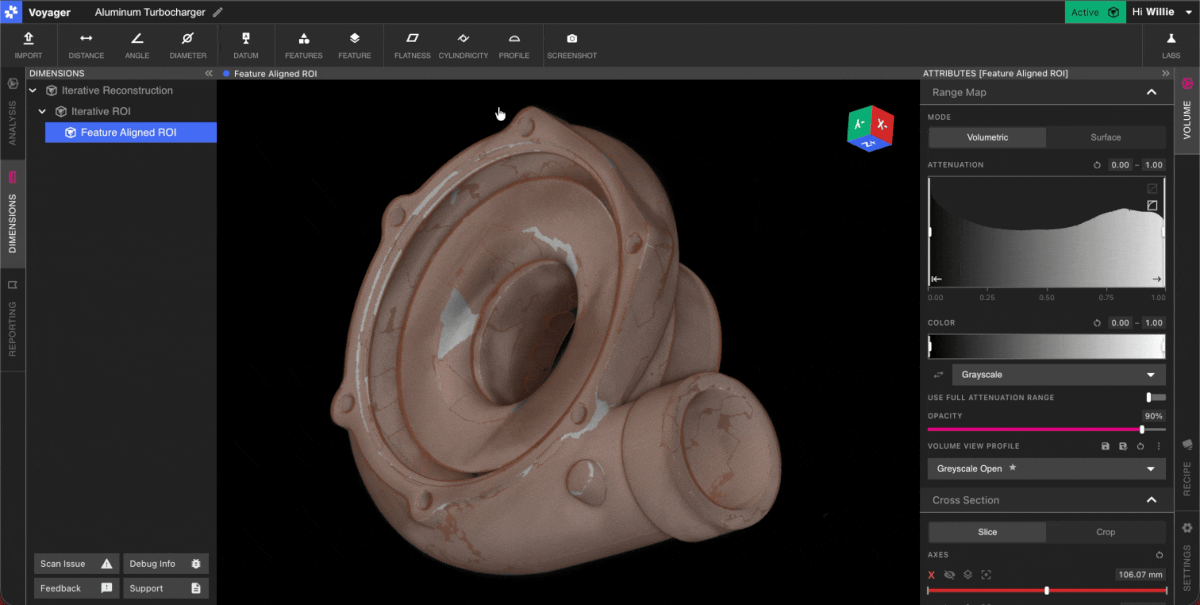Viewport: 1200px width, 605px height.
Task: Collapse the Iterative Reconstruction tree node
Action: [x=33, y=90]
